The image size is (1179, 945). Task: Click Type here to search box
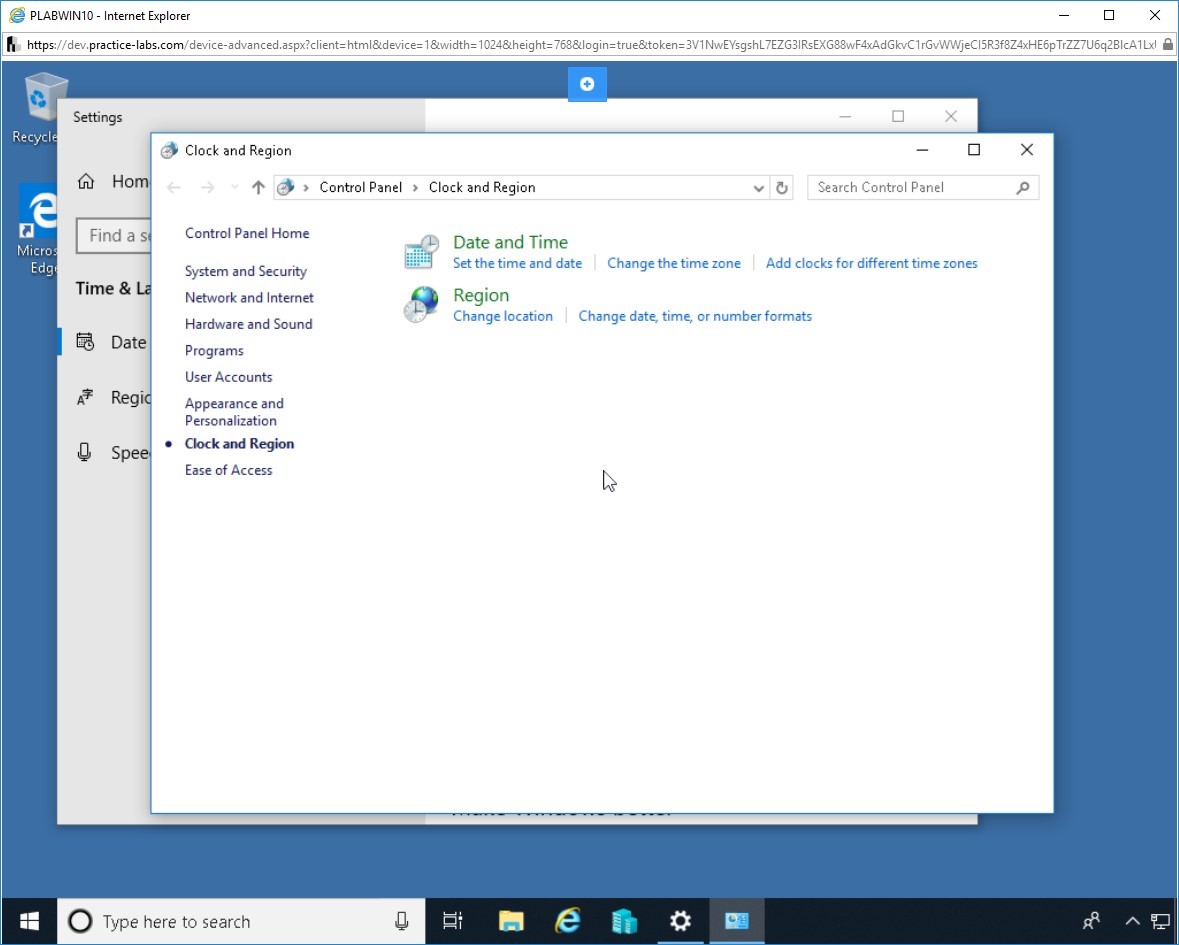(x=241, y=921)
